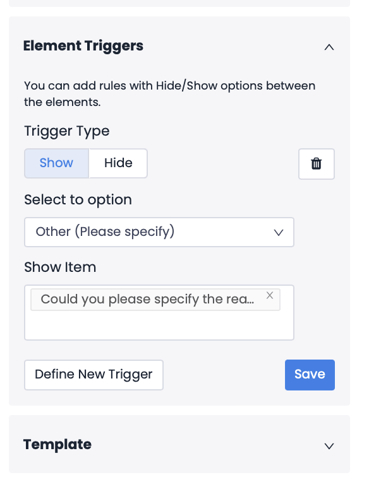Remove the 'Could you please specify' tag
The height and width of the screenshot is (487, 369).
(x=270, y=295)
